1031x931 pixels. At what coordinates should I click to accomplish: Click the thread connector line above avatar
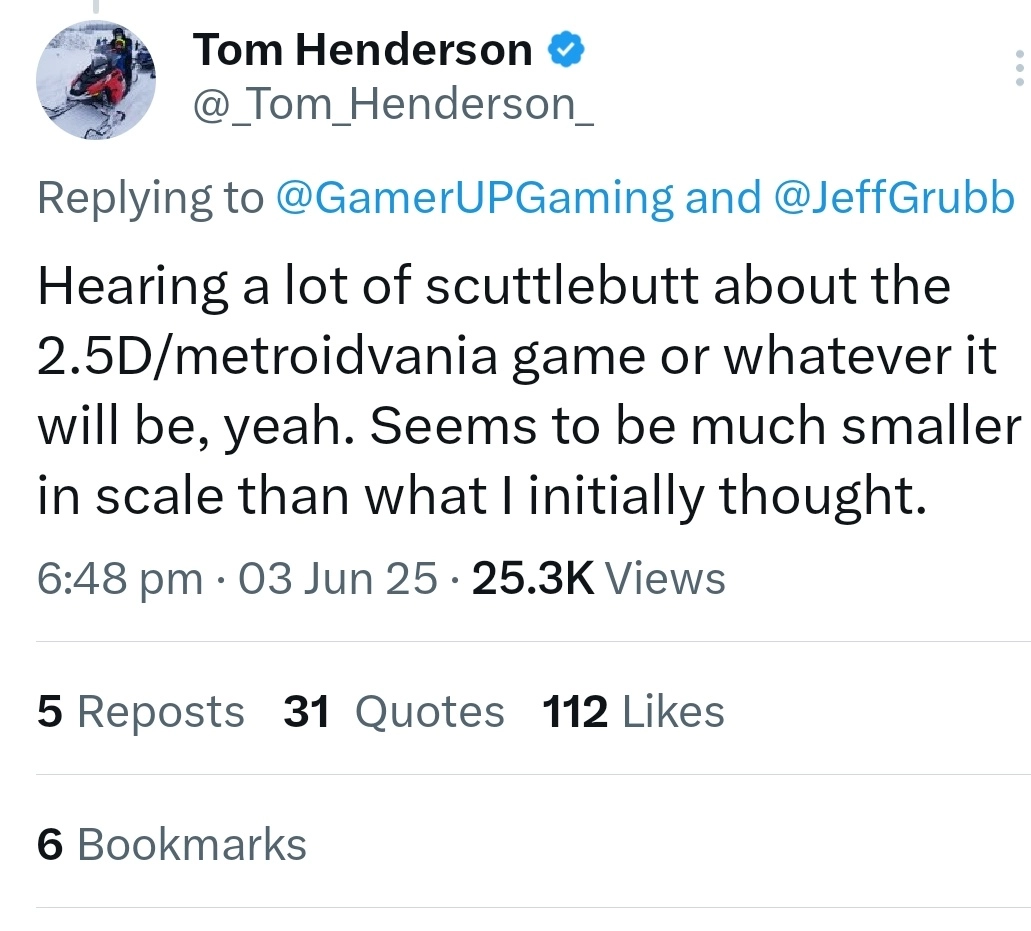pos(96,6)
